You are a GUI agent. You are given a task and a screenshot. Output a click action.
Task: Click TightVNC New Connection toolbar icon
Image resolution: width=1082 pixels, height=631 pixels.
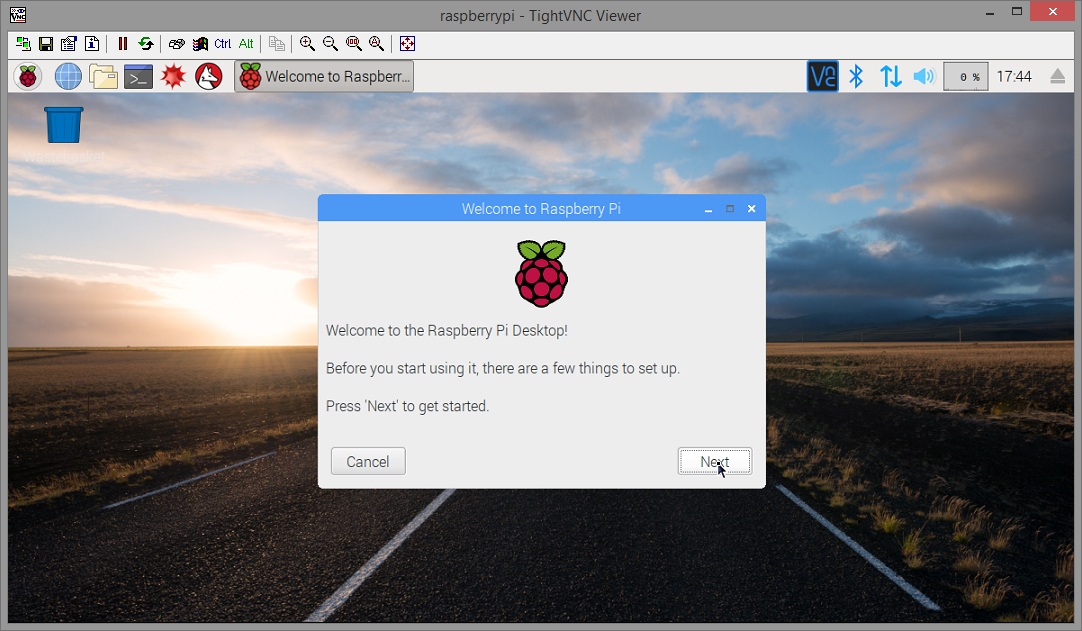click(23, 44)
